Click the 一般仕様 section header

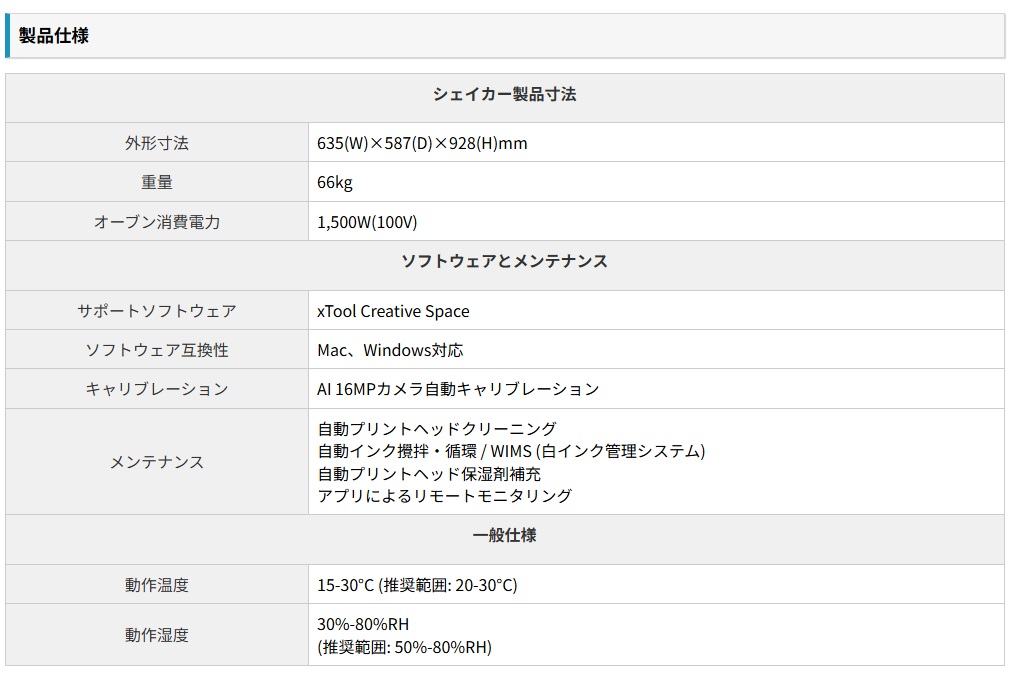click(505, 535)
